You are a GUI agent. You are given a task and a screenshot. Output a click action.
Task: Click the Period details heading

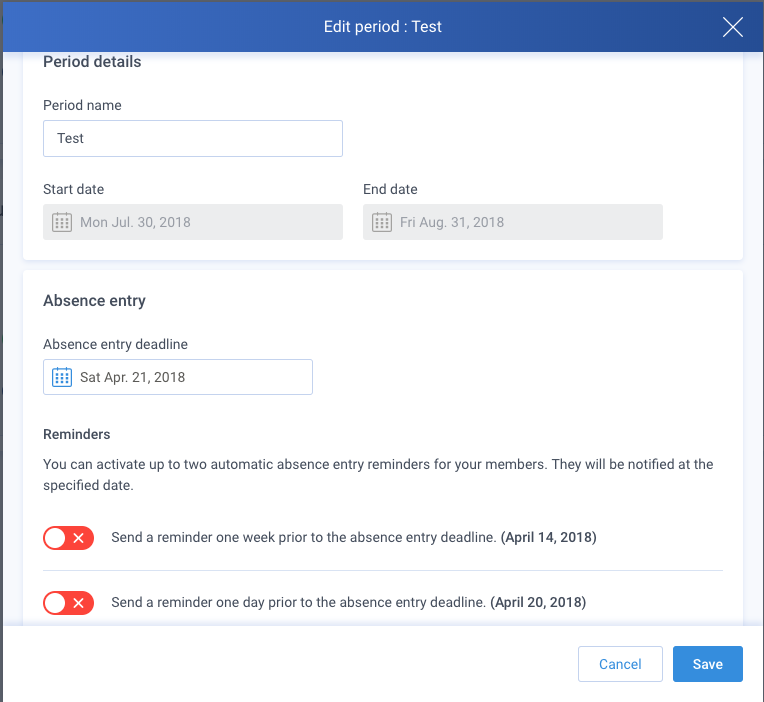[x=92, y=62]
